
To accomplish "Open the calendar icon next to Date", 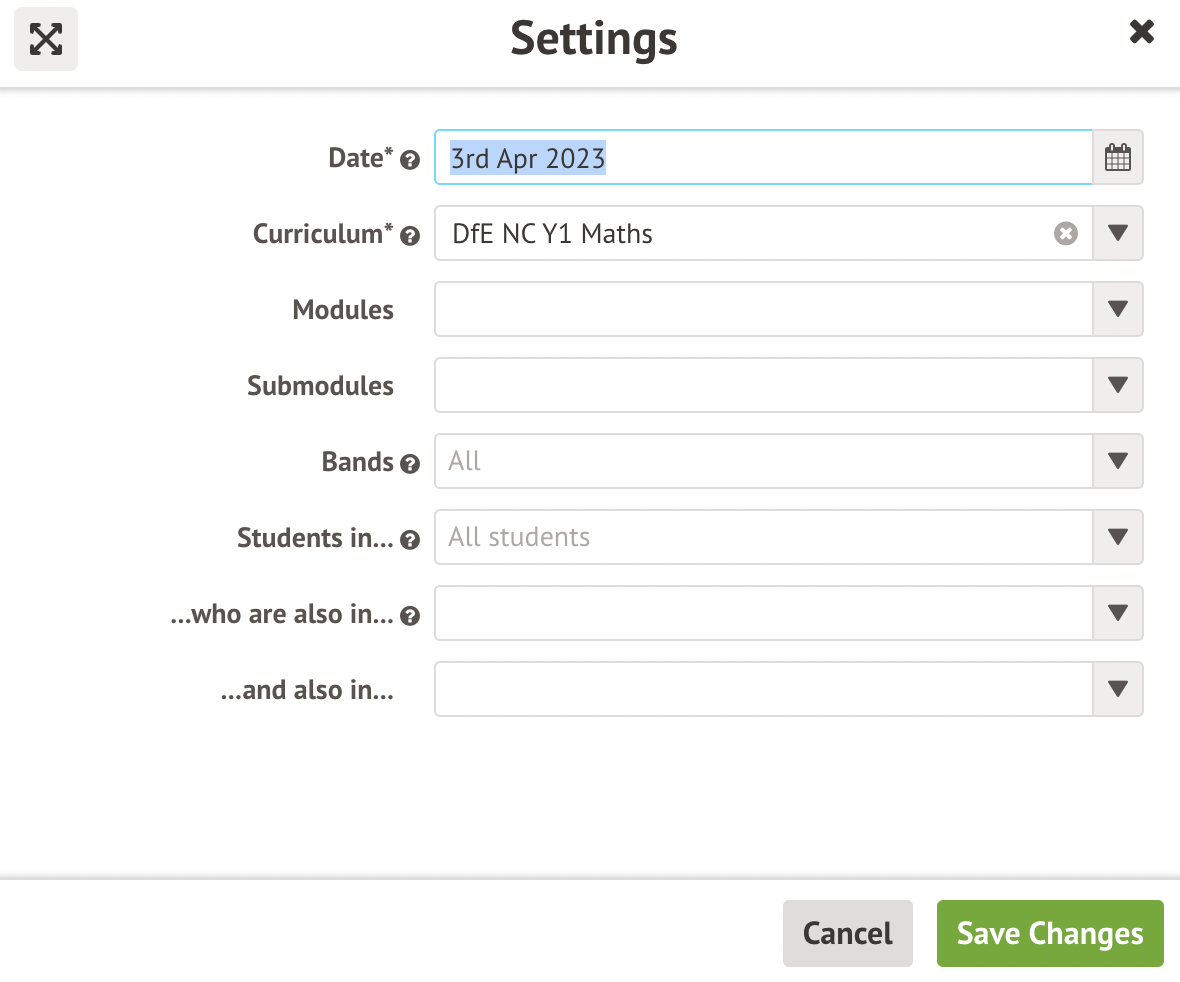I will (x=1117, y=157).
